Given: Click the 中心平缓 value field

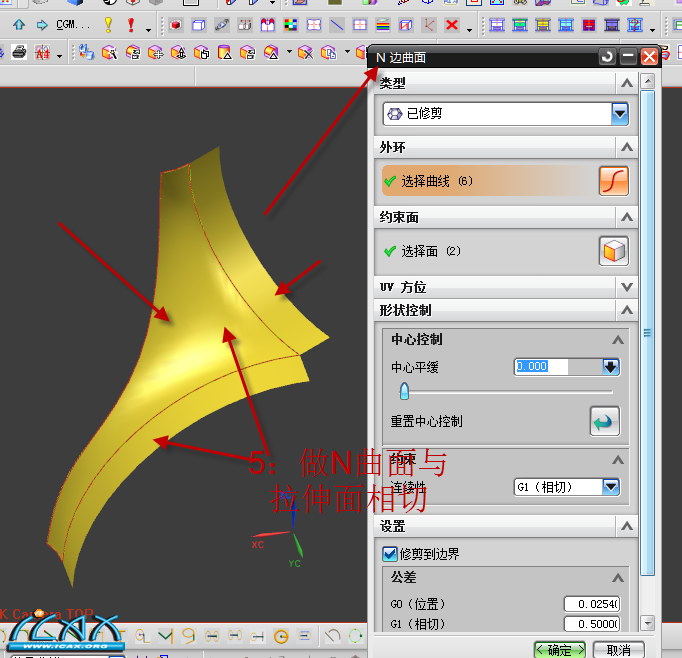Looking at the screenshot, I should coord(558,367).
